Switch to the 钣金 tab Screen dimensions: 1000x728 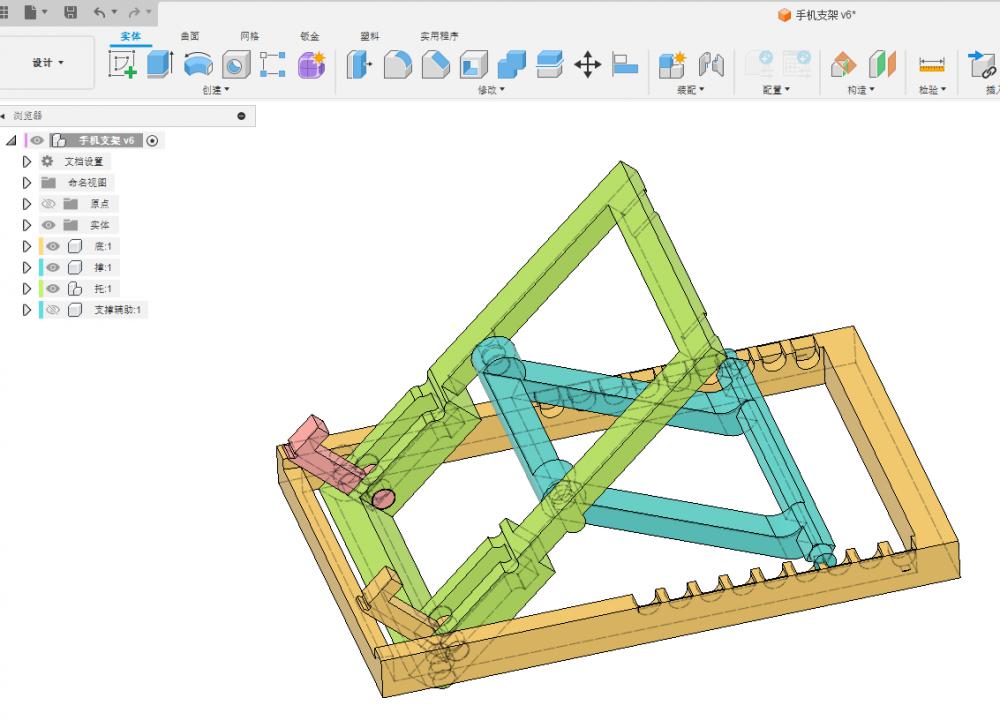[x=310, y=36]
